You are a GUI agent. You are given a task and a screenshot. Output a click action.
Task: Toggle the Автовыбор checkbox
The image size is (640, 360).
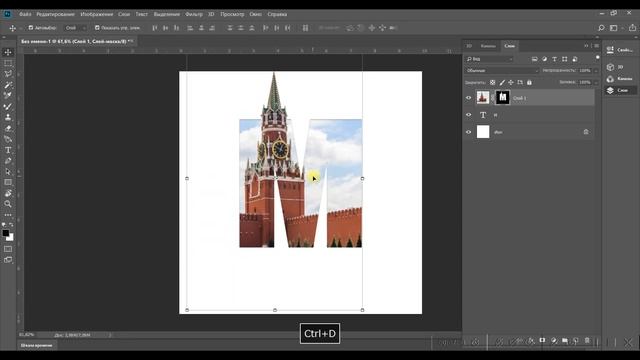[31, 28]
